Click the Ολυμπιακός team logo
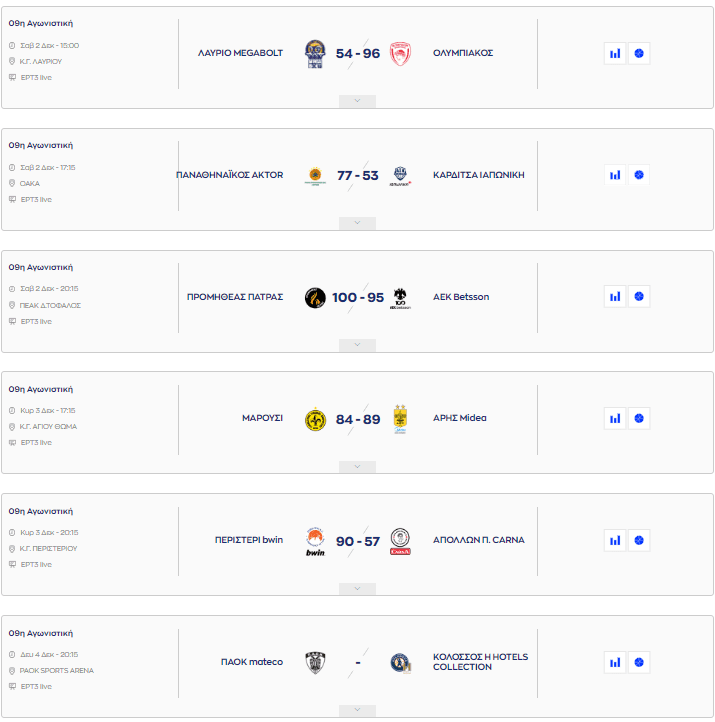This screenshot has width=715, height=722. tap(400, 53)
